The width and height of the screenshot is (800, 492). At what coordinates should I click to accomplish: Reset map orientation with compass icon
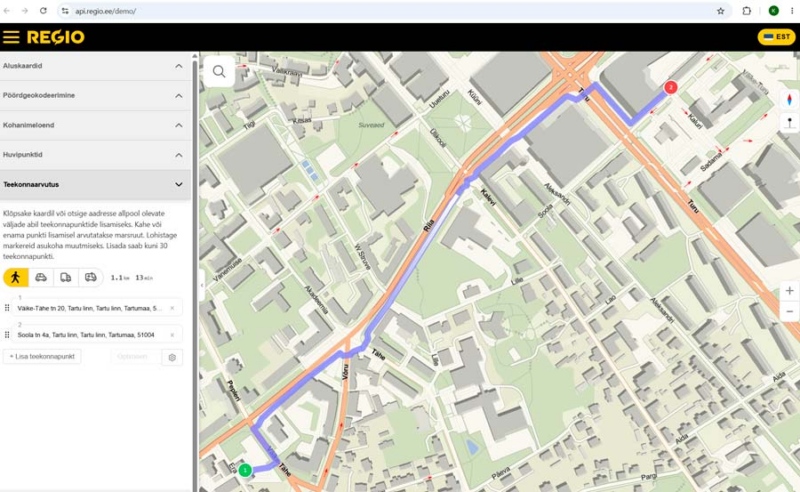789,99
